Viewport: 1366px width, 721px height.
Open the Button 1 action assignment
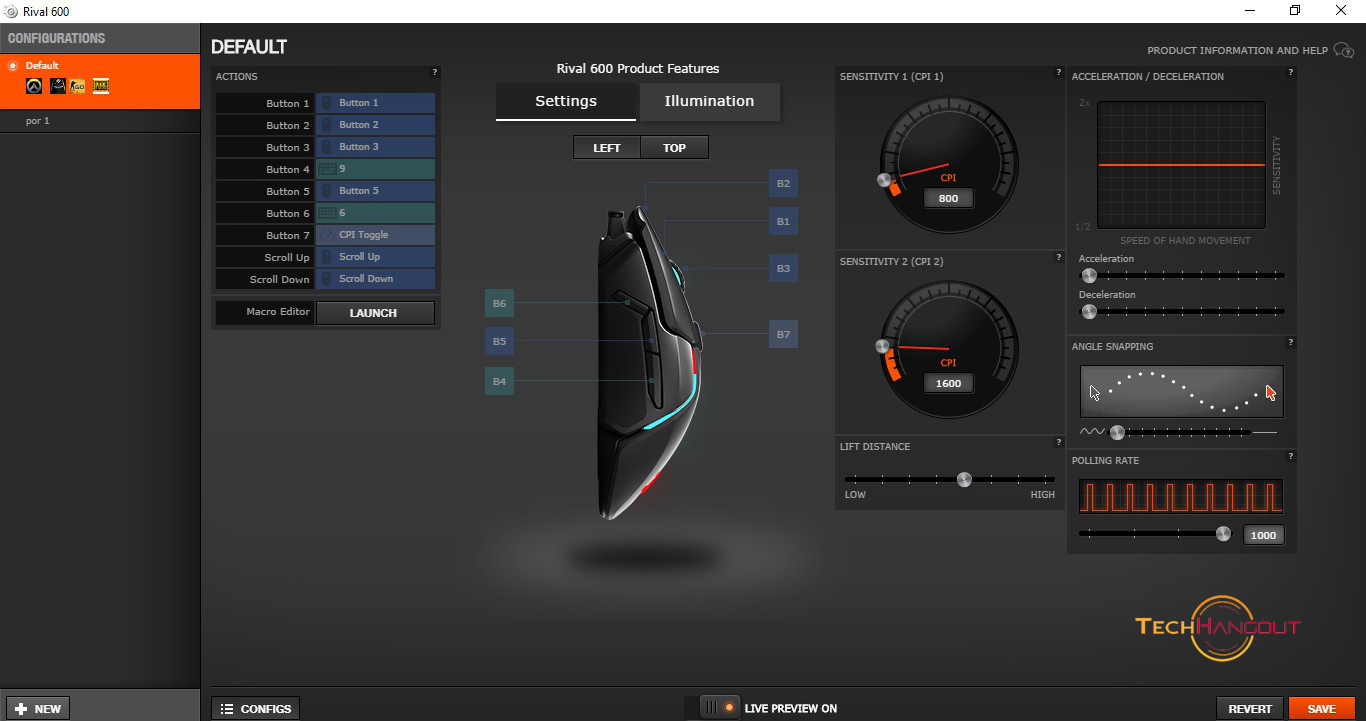[375, 103]
